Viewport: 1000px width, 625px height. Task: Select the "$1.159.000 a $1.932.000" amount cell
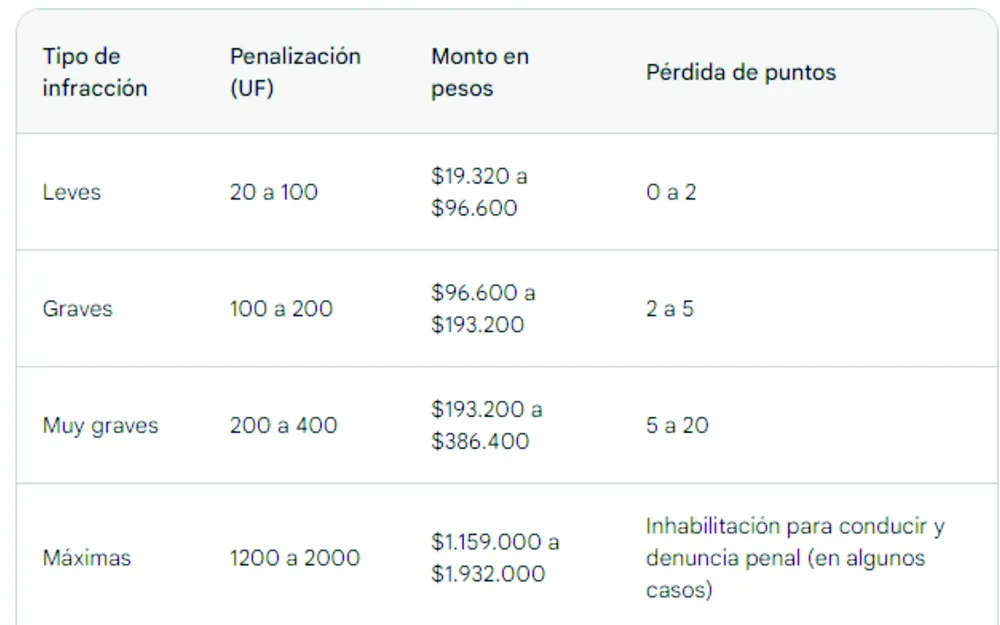[495, 558]
